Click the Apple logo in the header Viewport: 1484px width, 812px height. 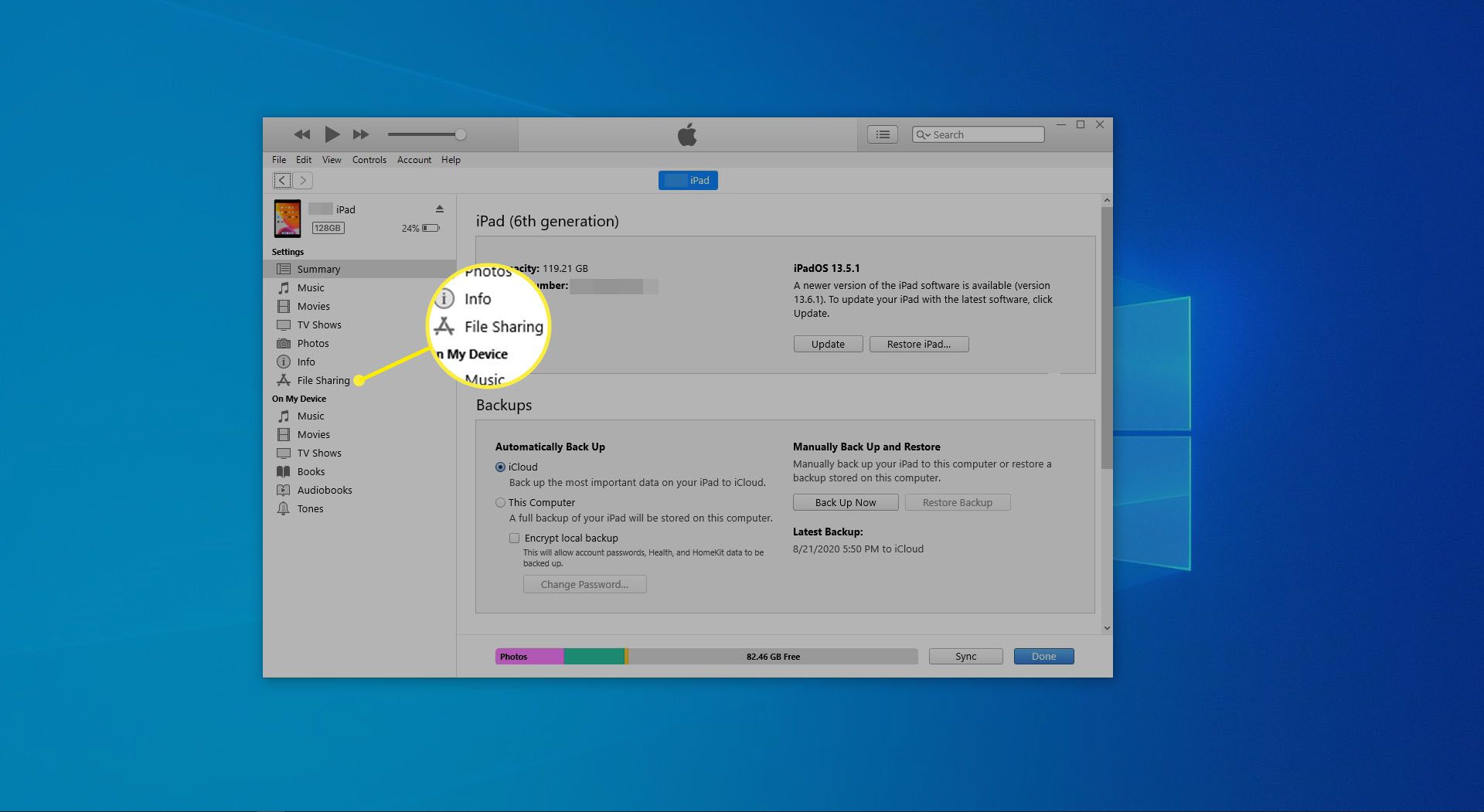[x=687, y=134]
